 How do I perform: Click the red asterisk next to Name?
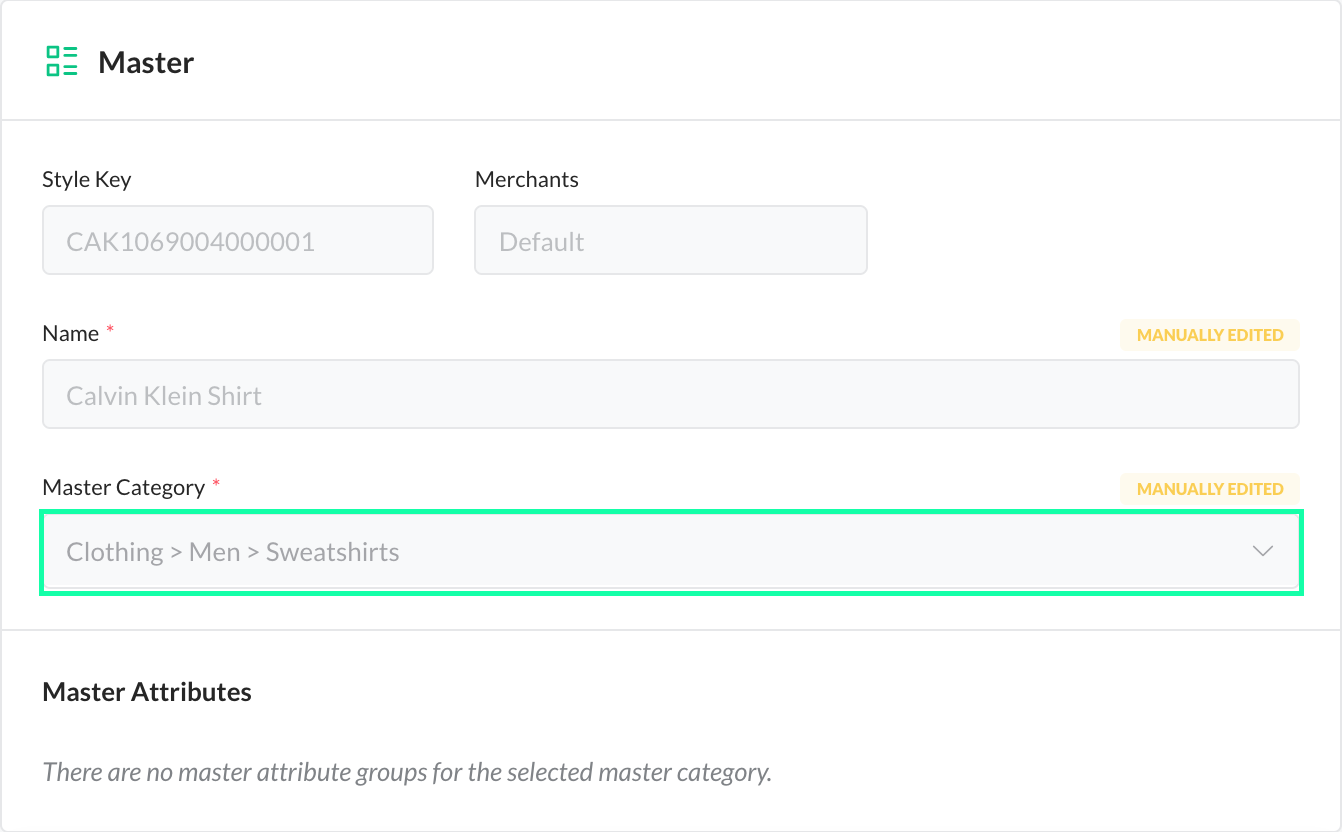[110, 331]
